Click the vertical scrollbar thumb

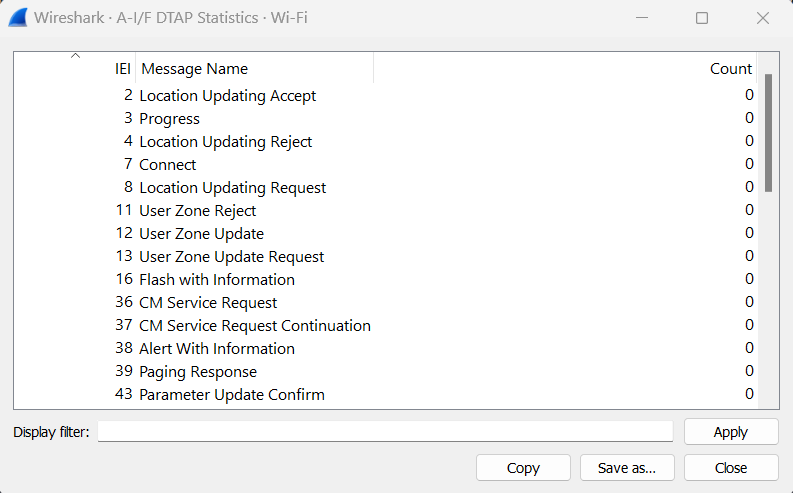click(x=768, y=132)
